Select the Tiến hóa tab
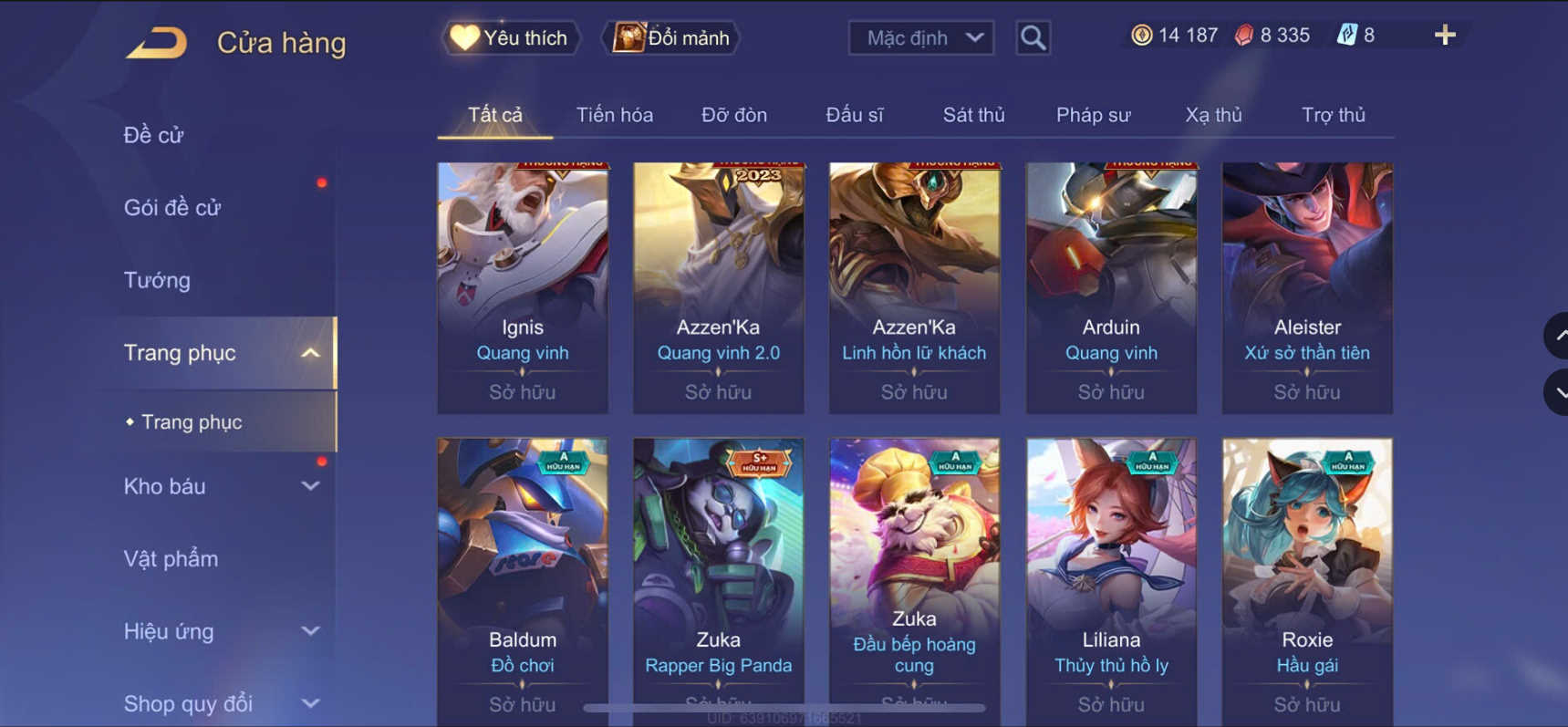This screenshot has height=727, width=1568. click(x=614, y=115)
